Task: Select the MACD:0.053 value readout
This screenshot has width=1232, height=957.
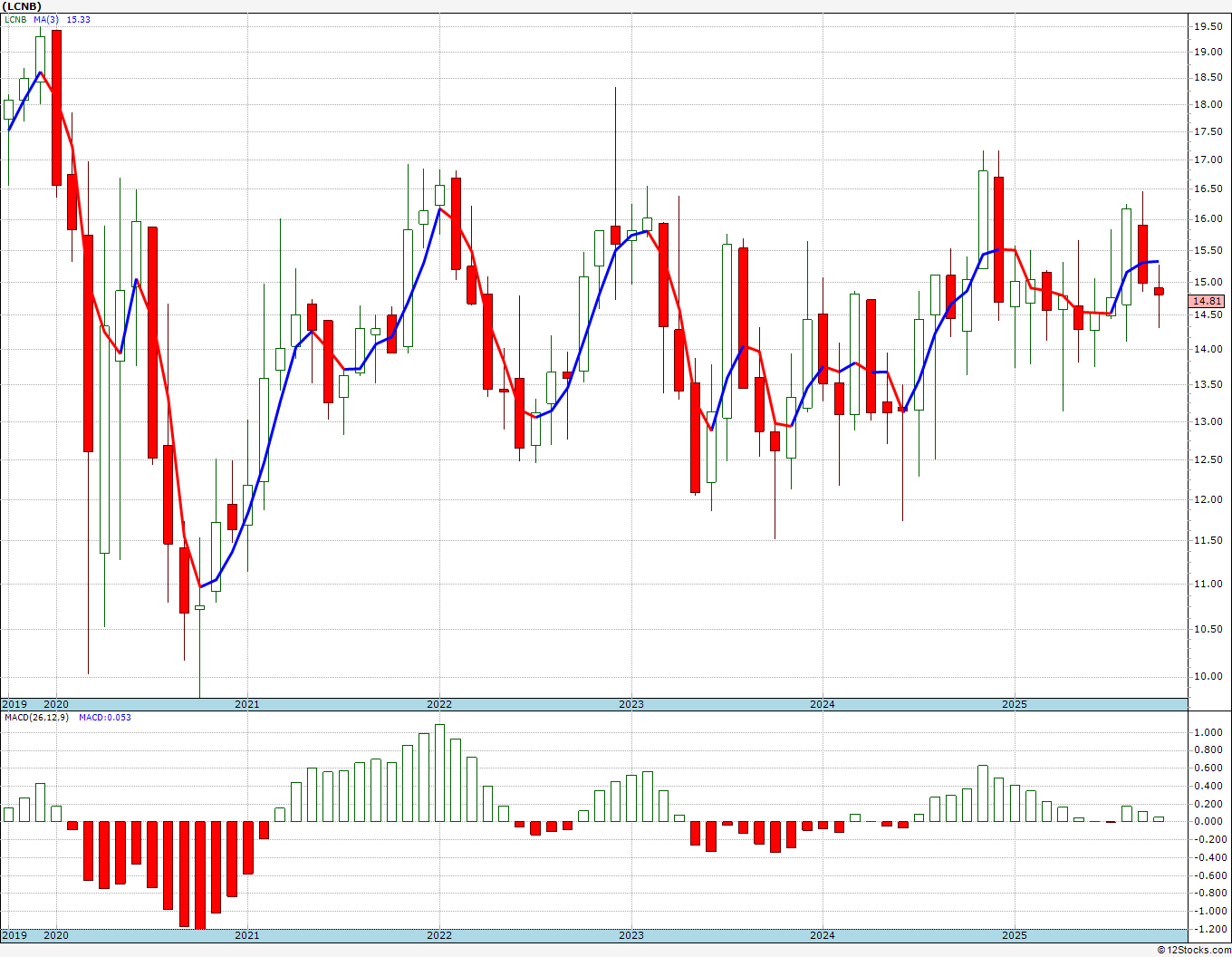Action: (105, 718)
